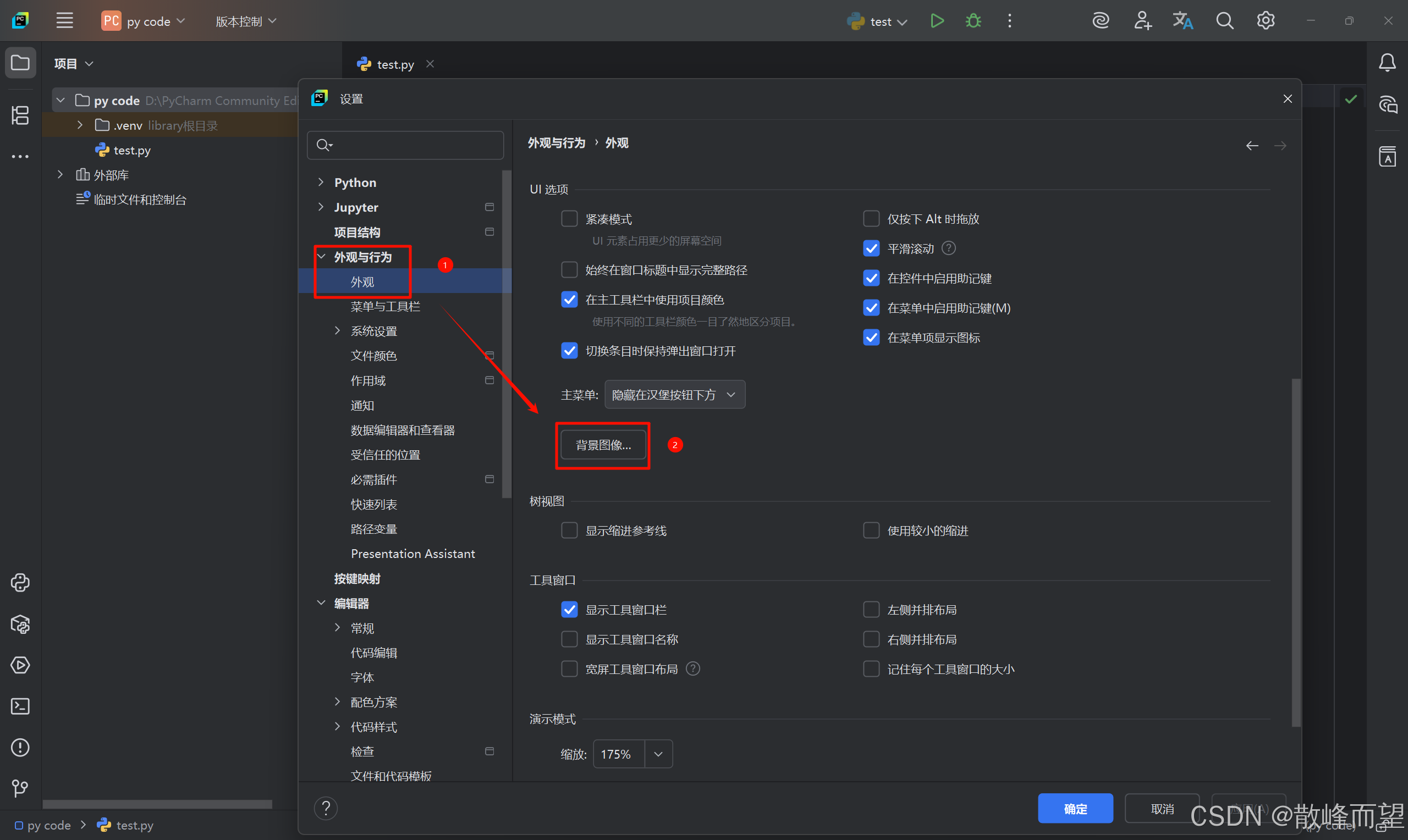
Task: Click the Search Everywhere magnifier icon
Action: pyautogui.click(x=1224, y=21)
